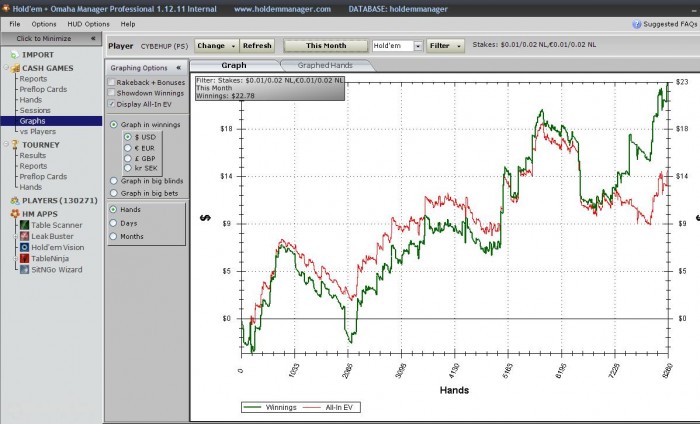Open Table Scanner app icon
Image resolution: width=700 pixels, height=424 pixels.
[x=25, y=225]
